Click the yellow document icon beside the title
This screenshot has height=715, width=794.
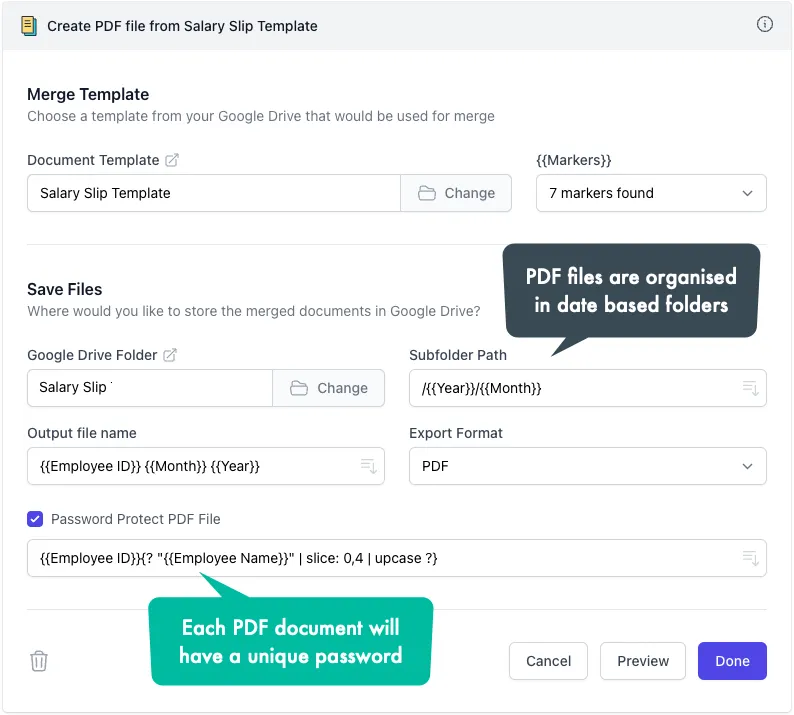pyautogui.click(x=29, y=26)
